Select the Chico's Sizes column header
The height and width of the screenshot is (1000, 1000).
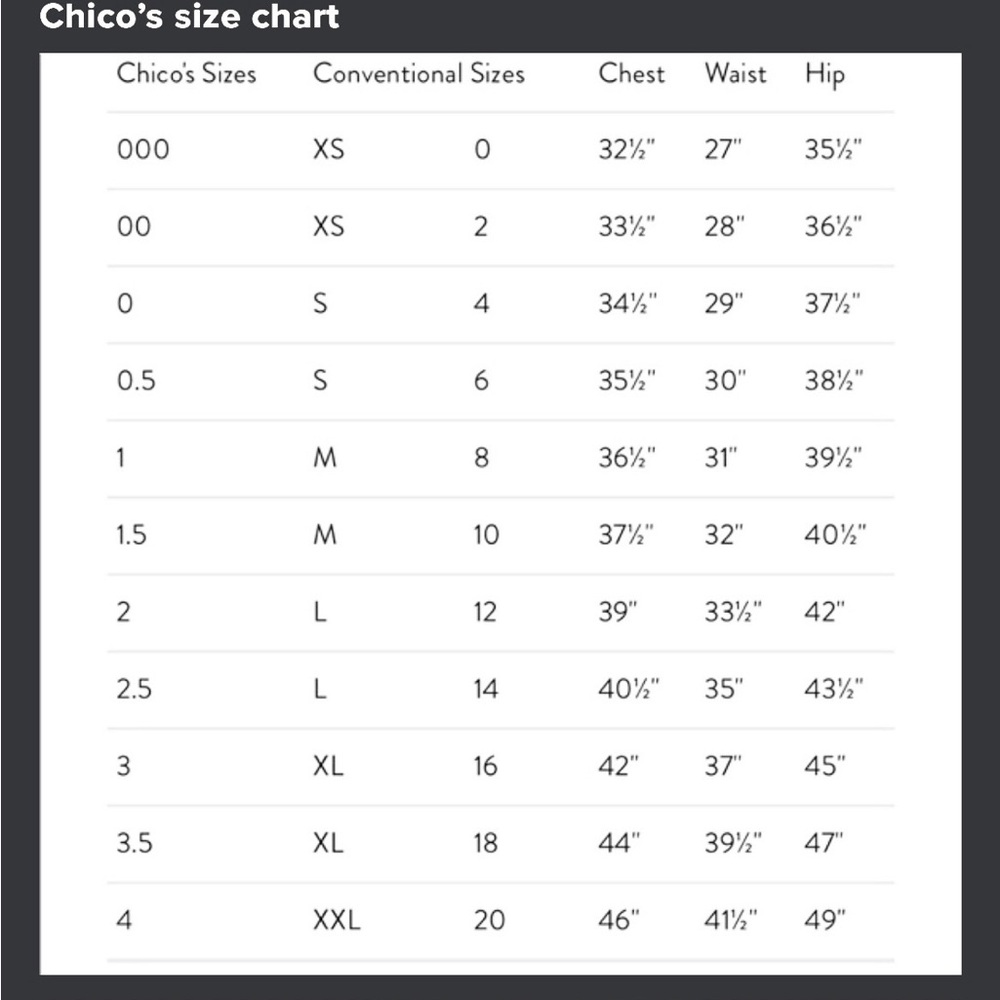tap(186, 73)
